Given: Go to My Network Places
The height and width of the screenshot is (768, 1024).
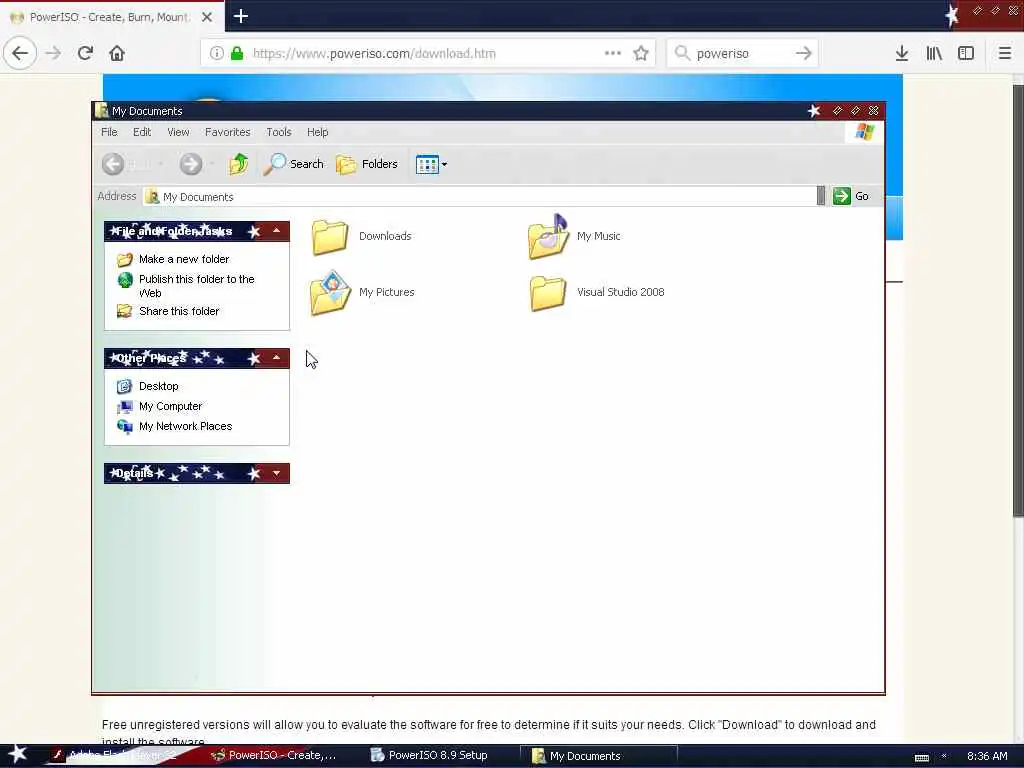Looking at the screenshot, I should (x=185, y=426).
